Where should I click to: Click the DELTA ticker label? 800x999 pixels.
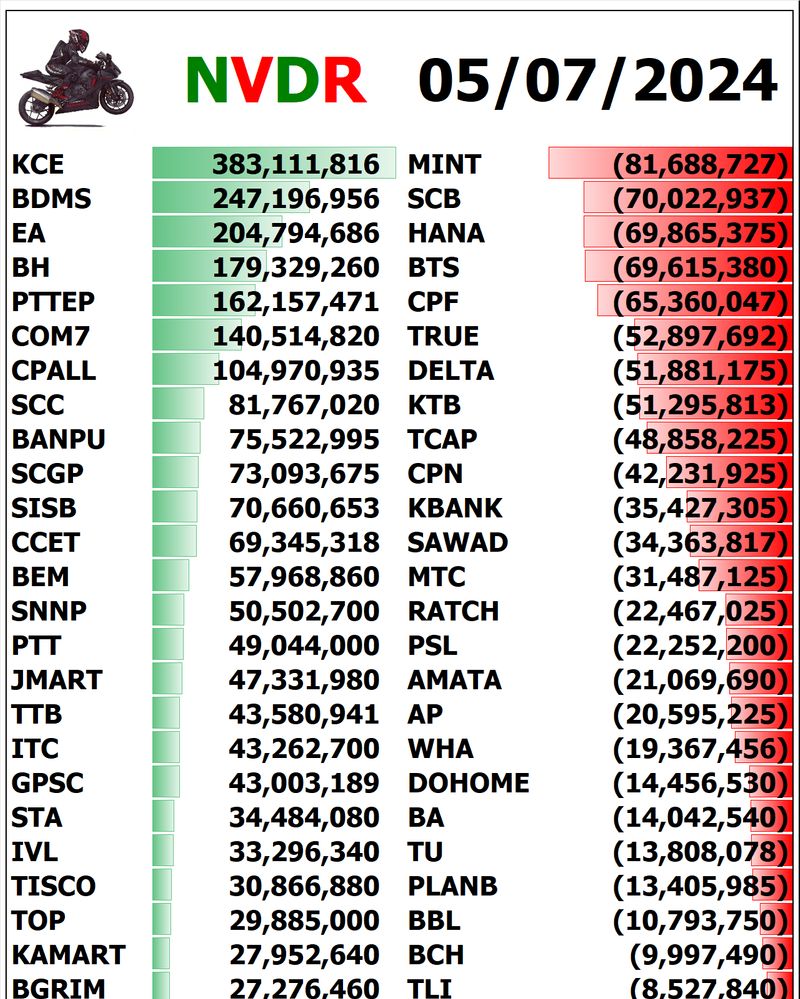click(x=451, y=371)
